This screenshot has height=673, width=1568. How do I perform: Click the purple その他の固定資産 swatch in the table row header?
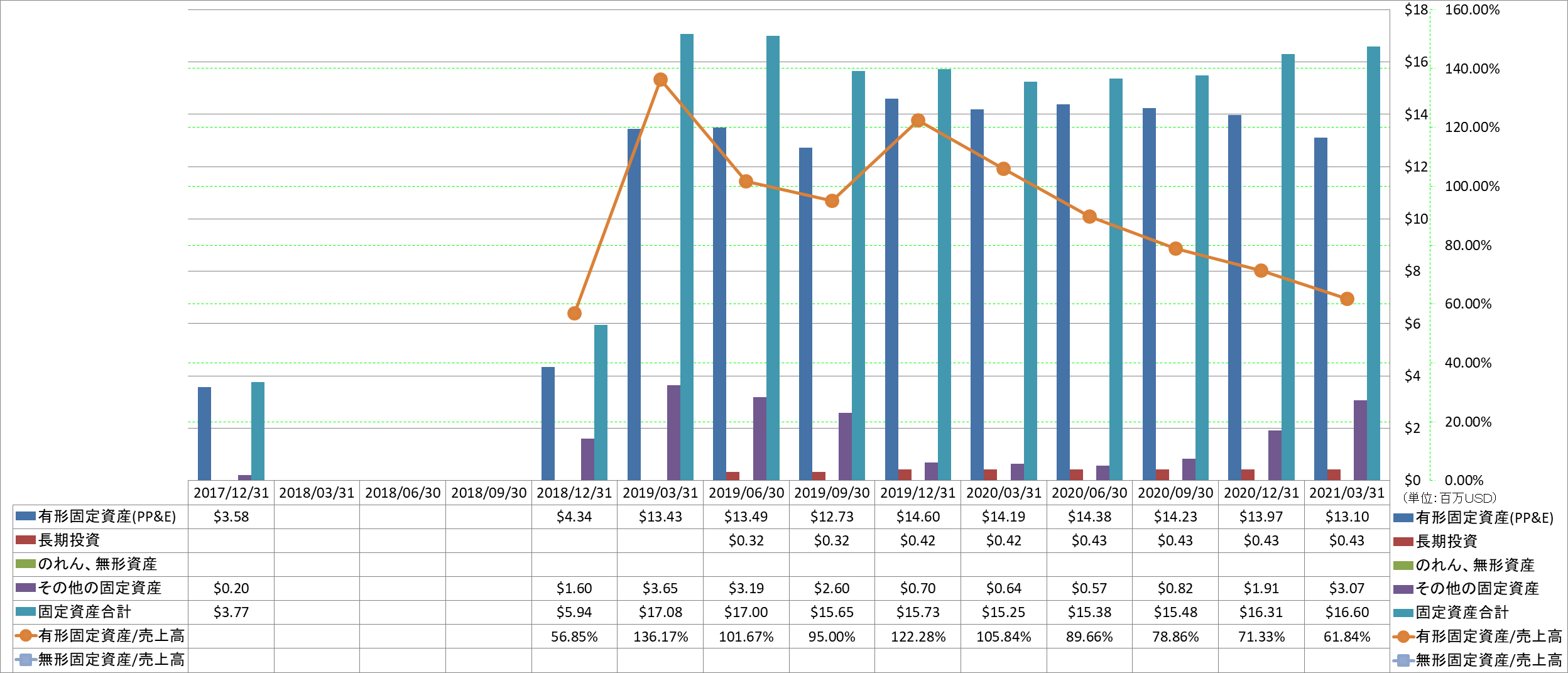[x=26, y=588]
